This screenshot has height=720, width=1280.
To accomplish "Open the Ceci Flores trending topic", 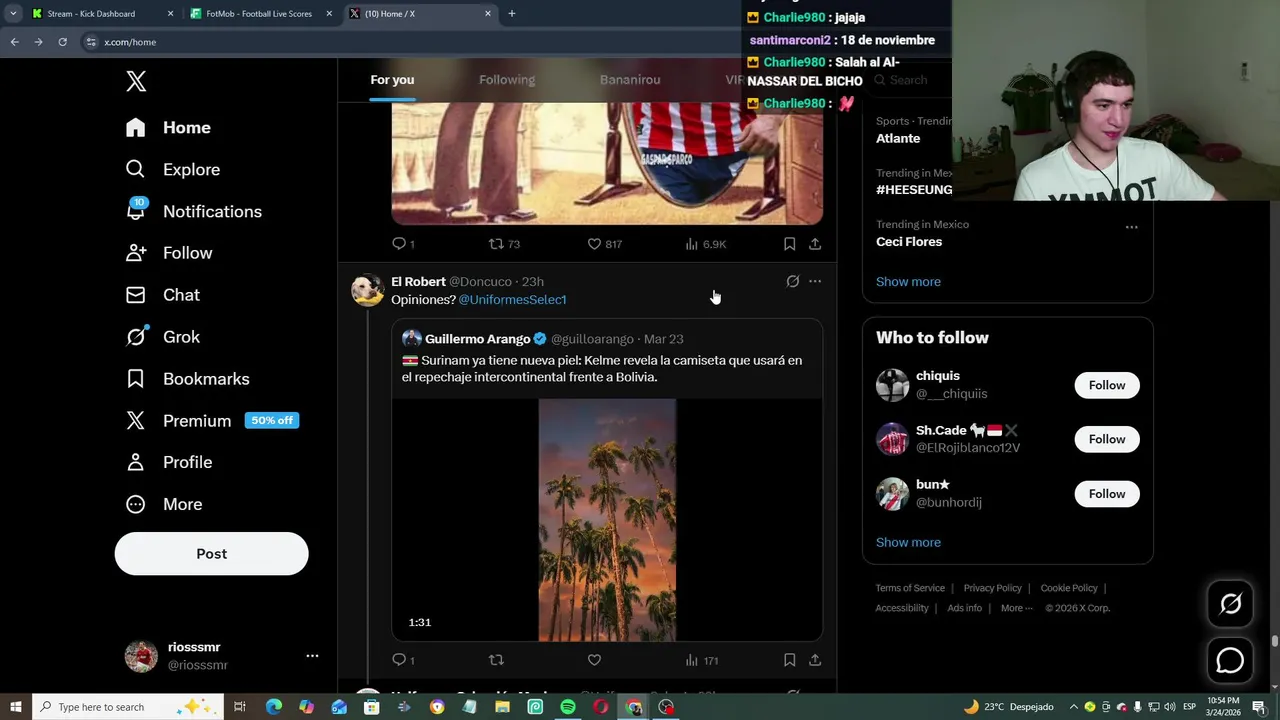I will pyautogui.click(x=909, y=242).
